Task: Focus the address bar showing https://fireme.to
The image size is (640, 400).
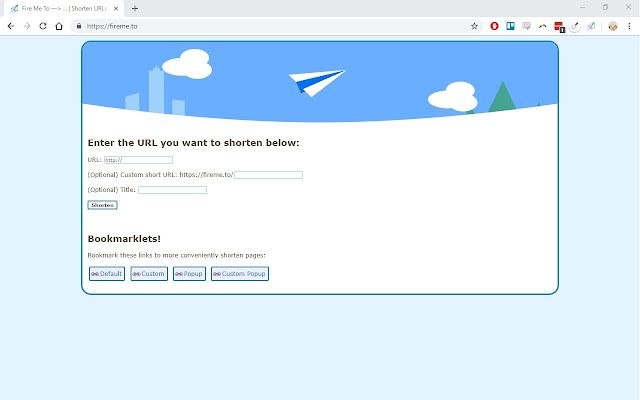Action: [x=276, y=26]
